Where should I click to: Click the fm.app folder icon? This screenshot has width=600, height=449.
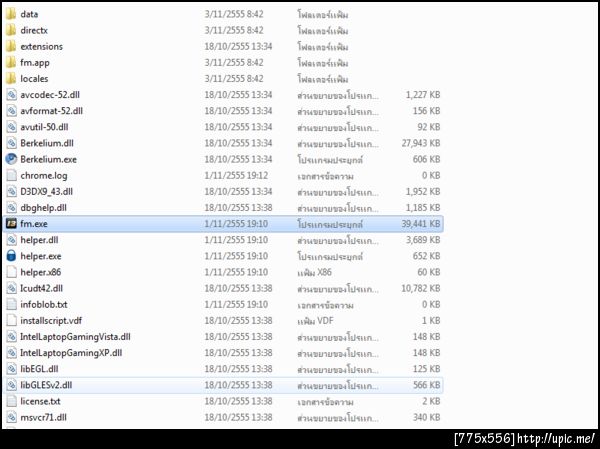[x=11, y=62]
